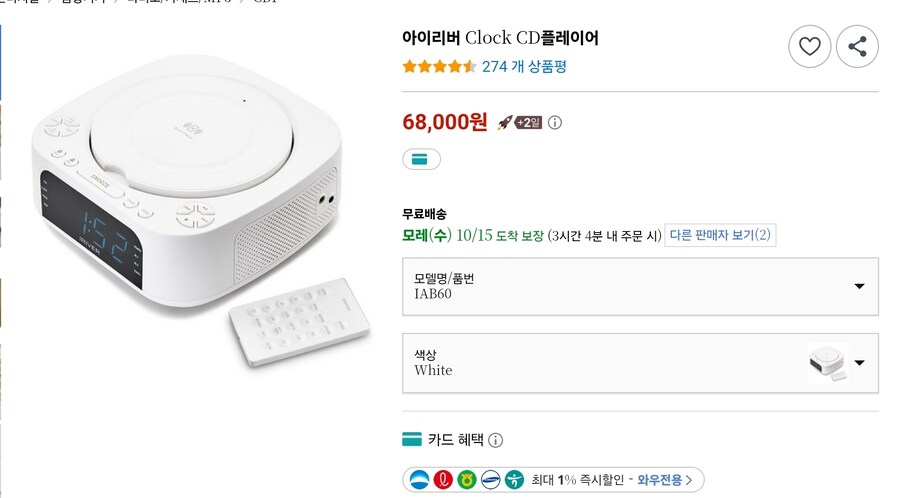The image size is (900, 498).
Task: Add product to wishlist with heart icon
Action: click(x=810, y=46)
